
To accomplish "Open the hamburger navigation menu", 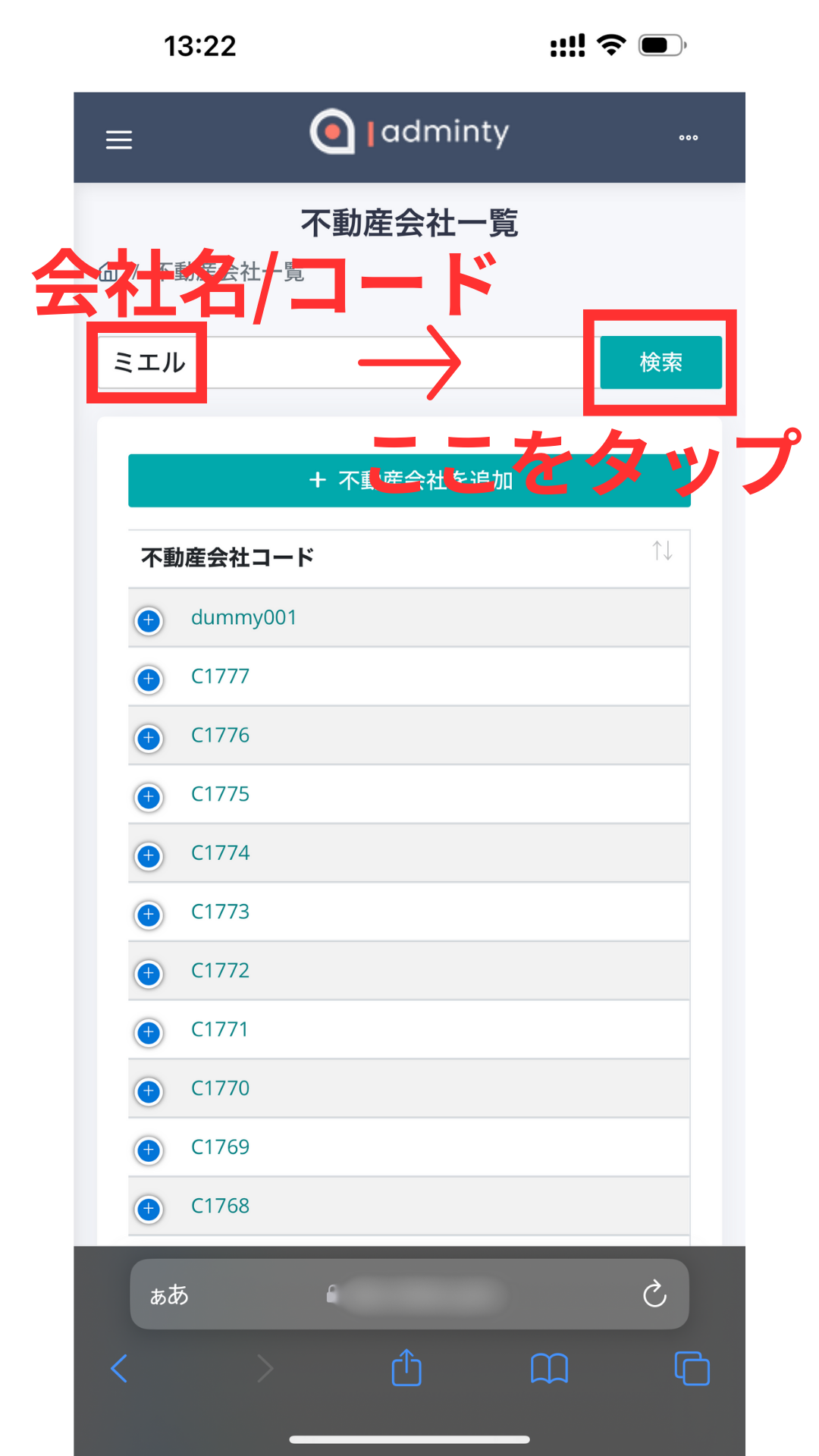I will pos(118,140).
